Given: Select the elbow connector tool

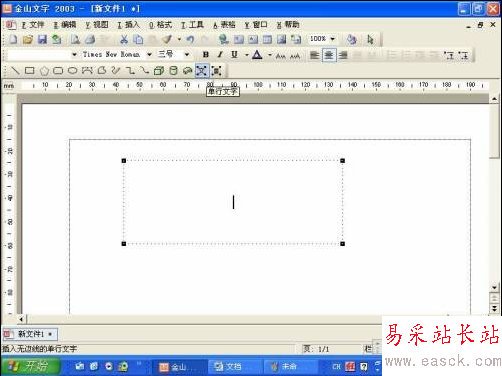Looking at the screenshot, I should coord(130,70).
